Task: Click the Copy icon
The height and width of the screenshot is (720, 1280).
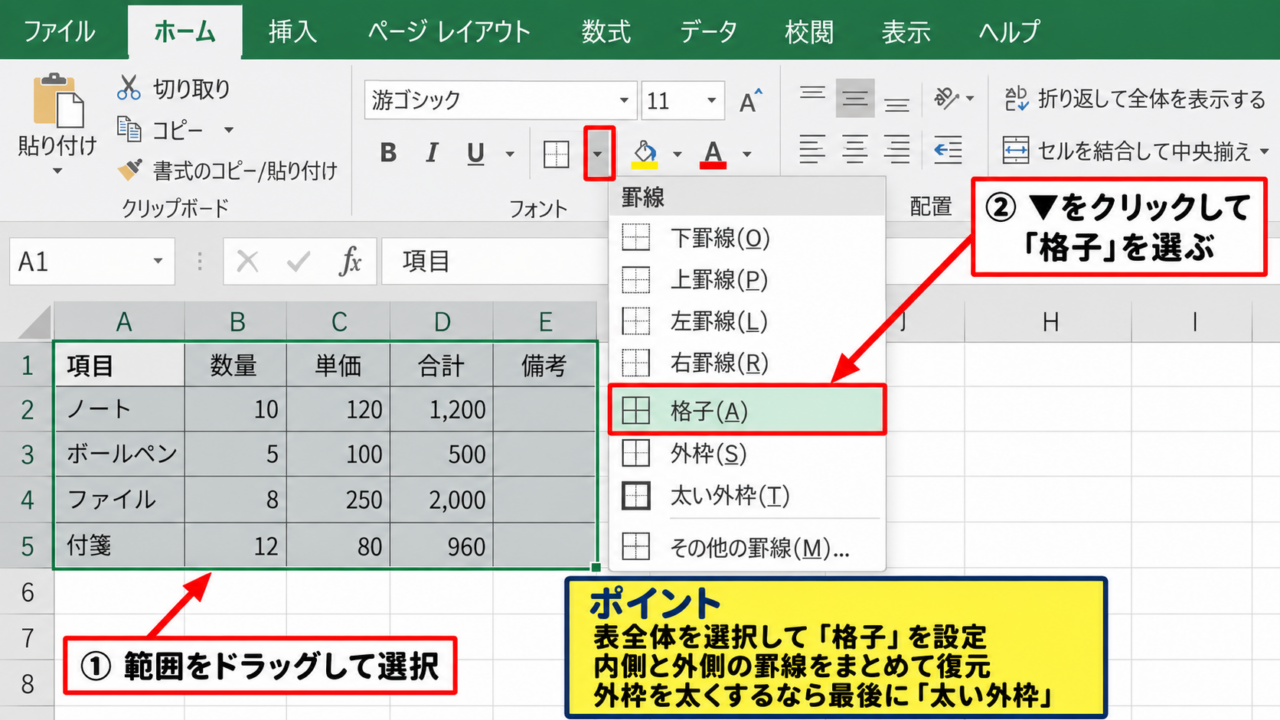Action: click(x=129, y=130)
